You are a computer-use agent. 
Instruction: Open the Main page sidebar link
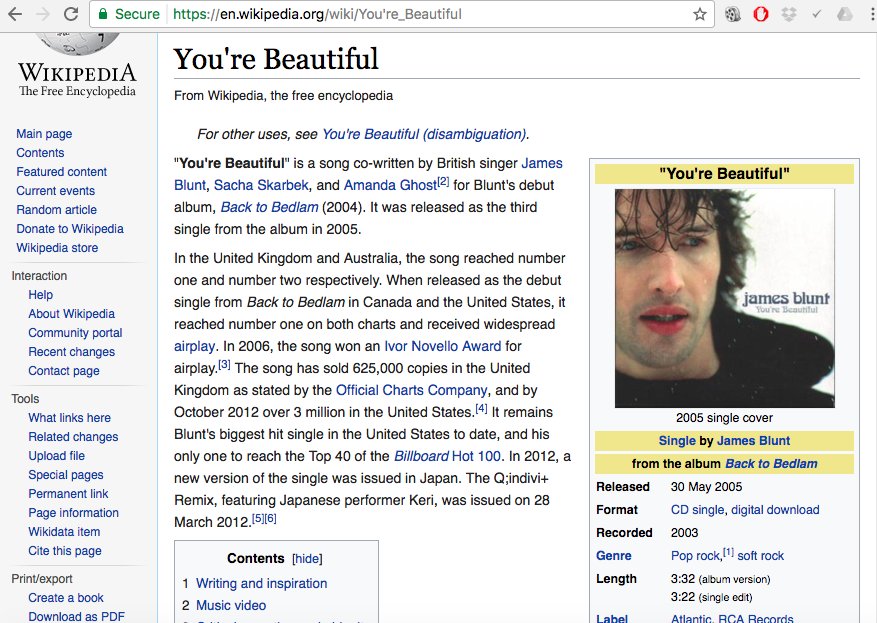tap(44, 134)
